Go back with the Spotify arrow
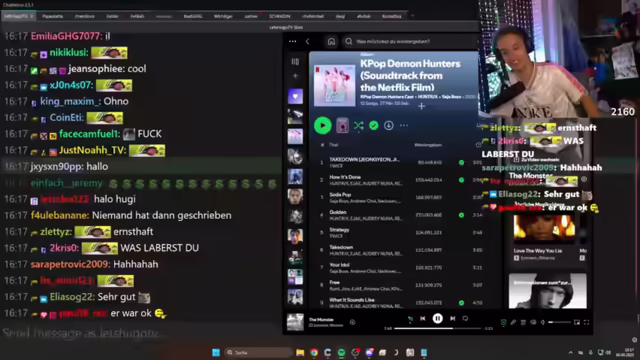 point(308,41)
